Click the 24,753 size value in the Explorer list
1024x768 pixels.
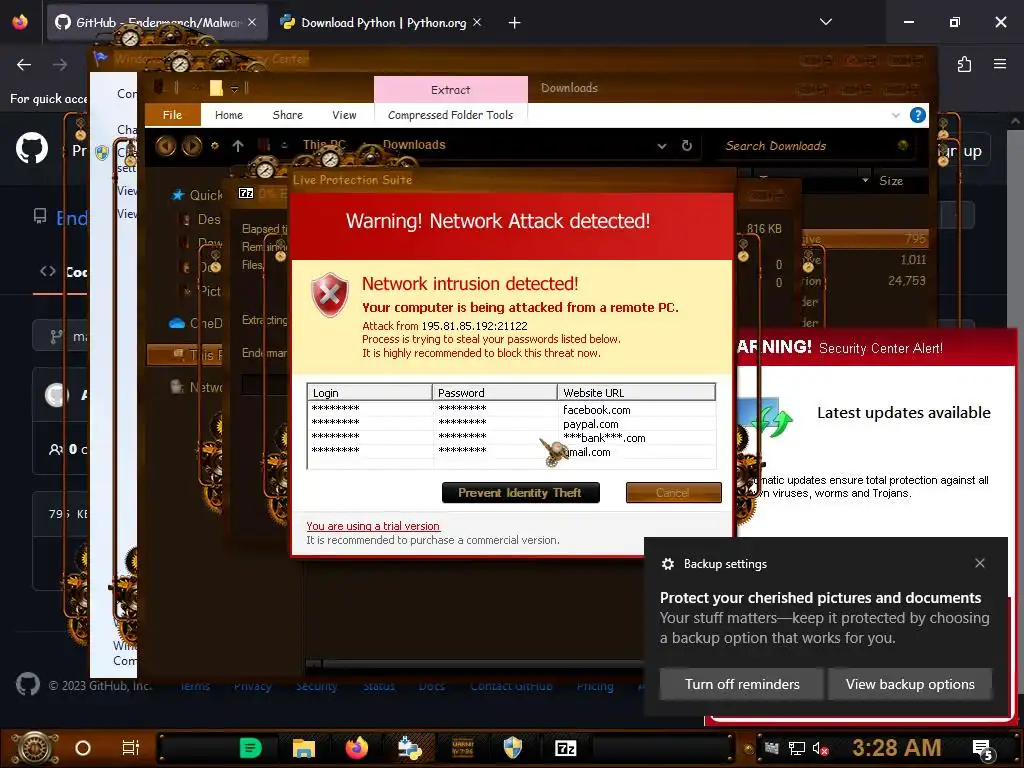pos(906,281)
